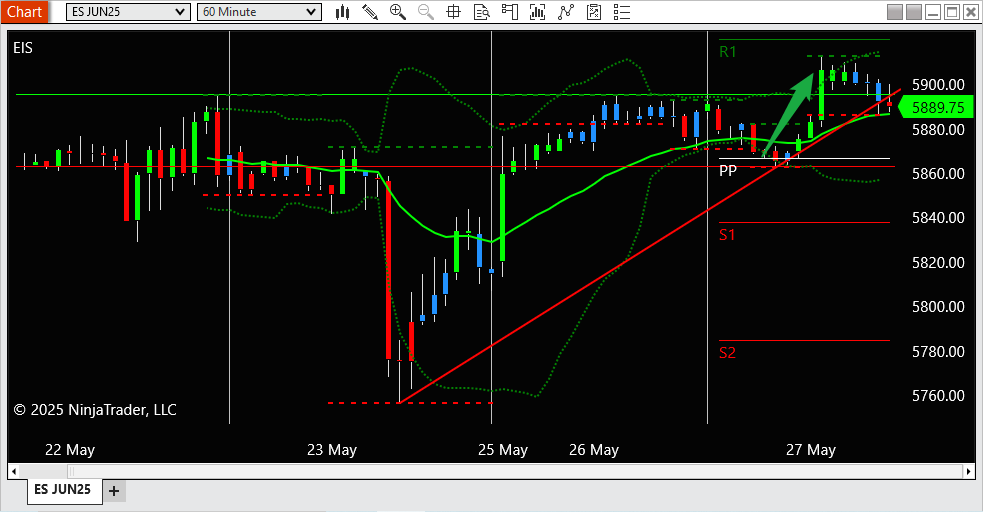Click the 23 May date label

332,450
